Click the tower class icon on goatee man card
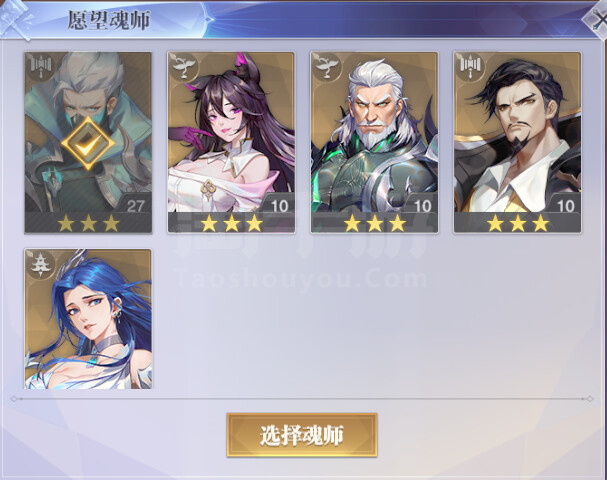Image resolution: width=607 pixels, height=480 pixels. click(x=470, y=67)
